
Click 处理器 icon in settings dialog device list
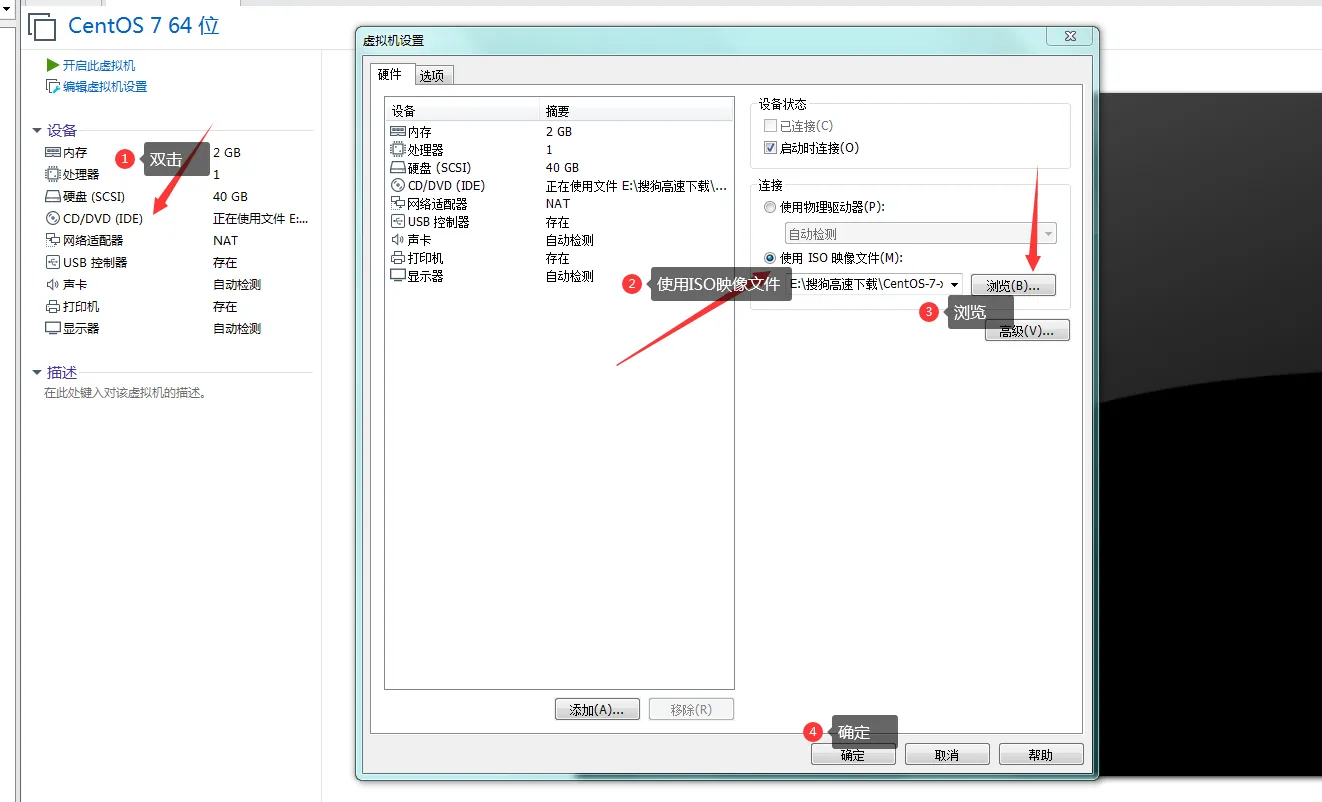(x=398, y=149)
